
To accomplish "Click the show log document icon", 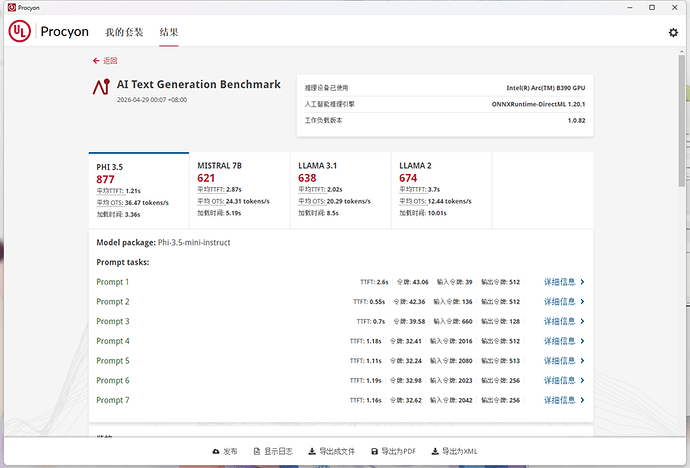I will click(x=257, y=451).
